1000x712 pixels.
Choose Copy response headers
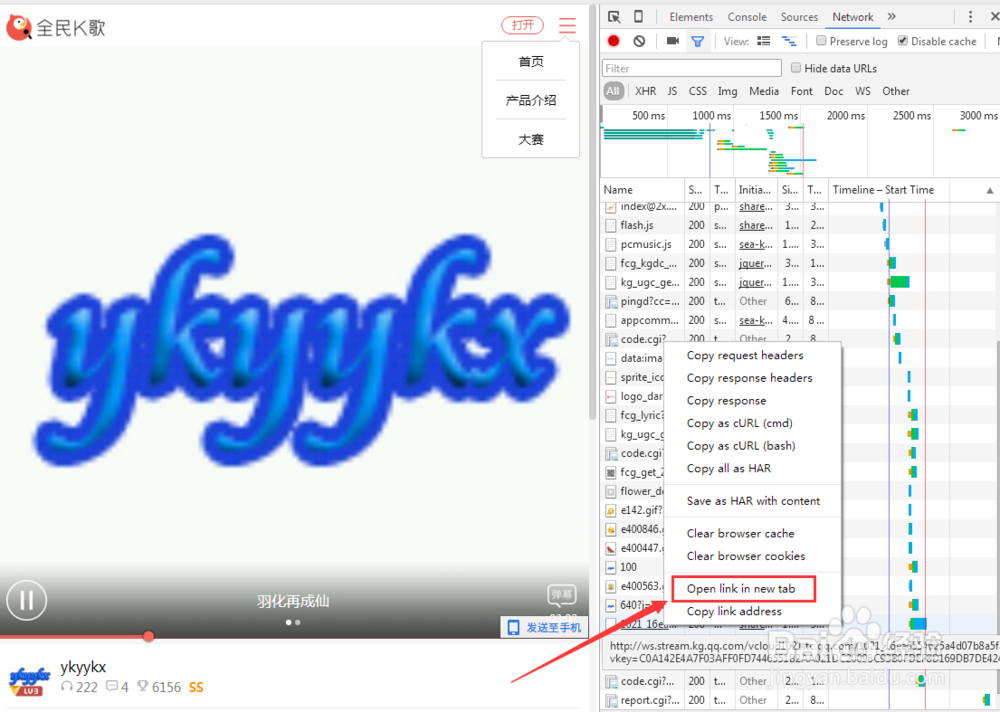click(749, 378)
